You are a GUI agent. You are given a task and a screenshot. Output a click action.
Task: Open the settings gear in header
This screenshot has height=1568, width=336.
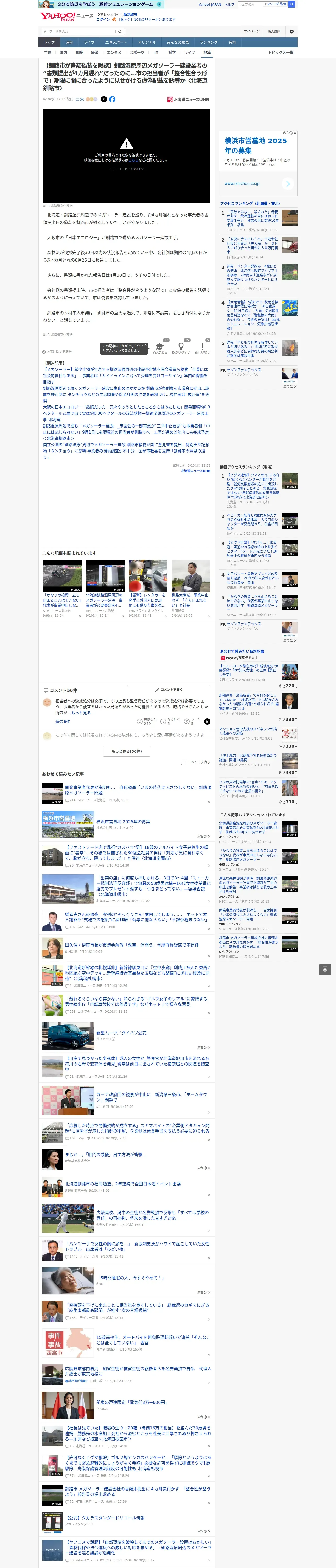pyautogui.click(x=291, y=31)
